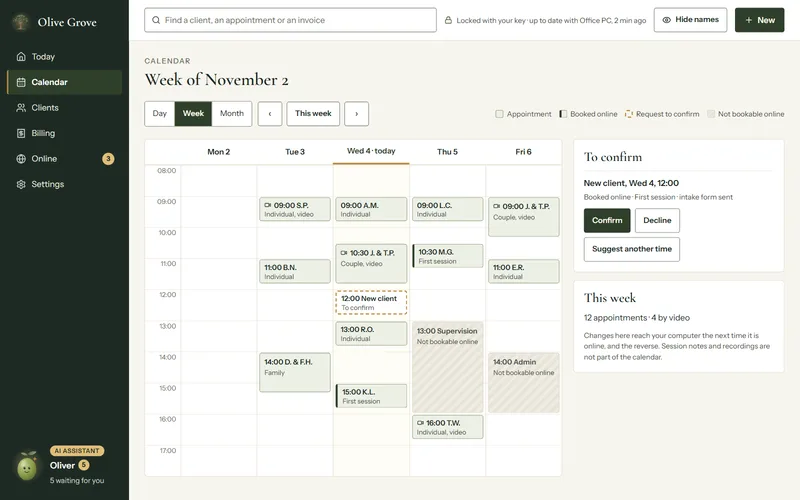Click 'New client, Wed 4, 12:00' heading
This screenshot has height=500, width=800.
pyautogui.click(x=631, y=183)
